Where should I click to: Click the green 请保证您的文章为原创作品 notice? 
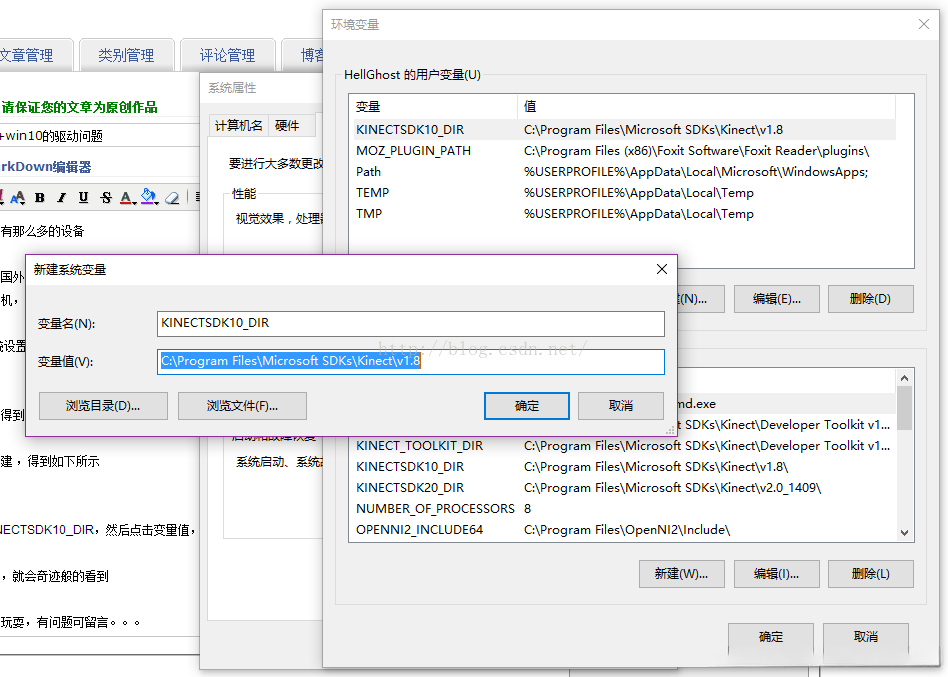79,108
